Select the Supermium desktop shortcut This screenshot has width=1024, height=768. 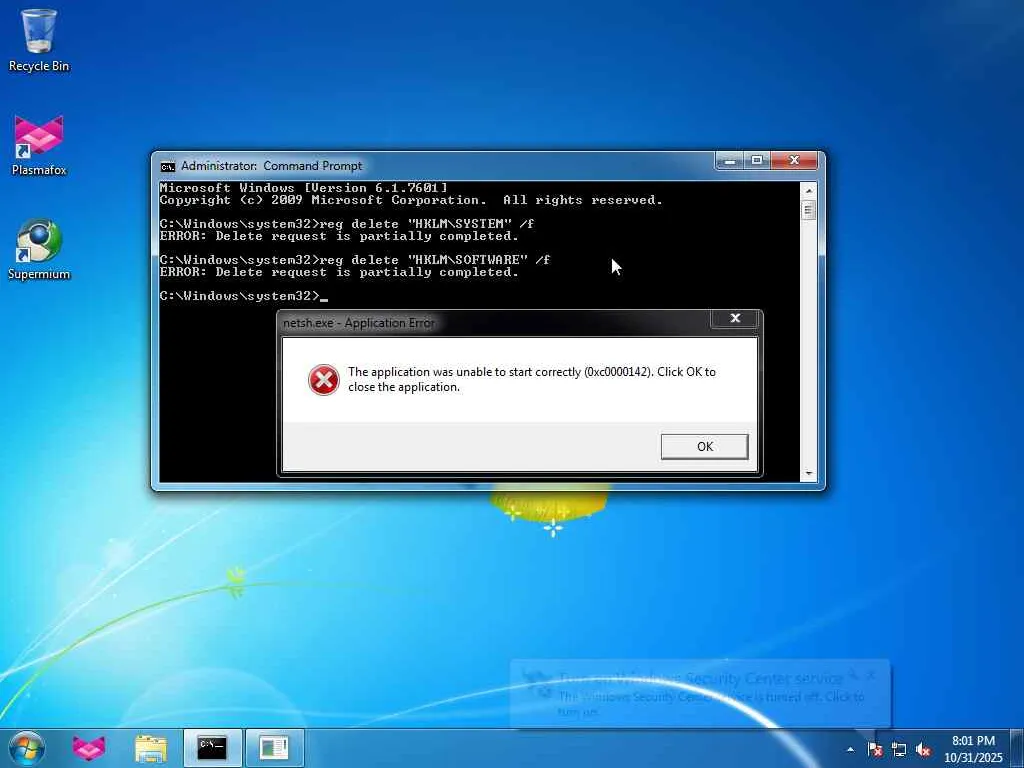point(39,249)
